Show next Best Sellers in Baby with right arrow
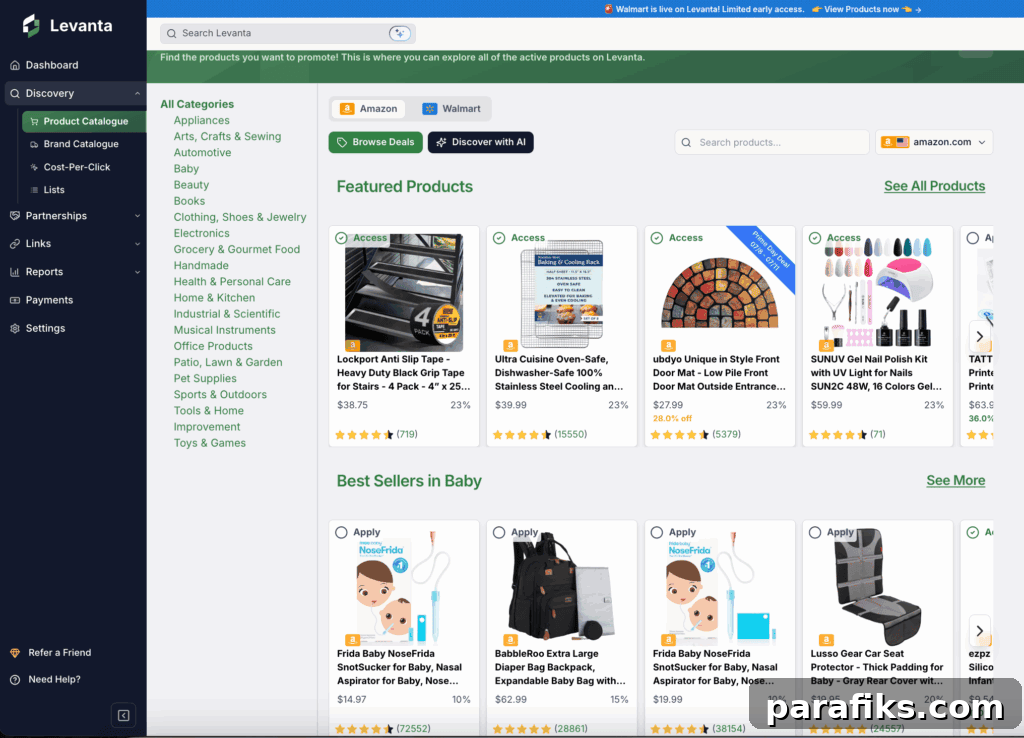 (980, 630)
